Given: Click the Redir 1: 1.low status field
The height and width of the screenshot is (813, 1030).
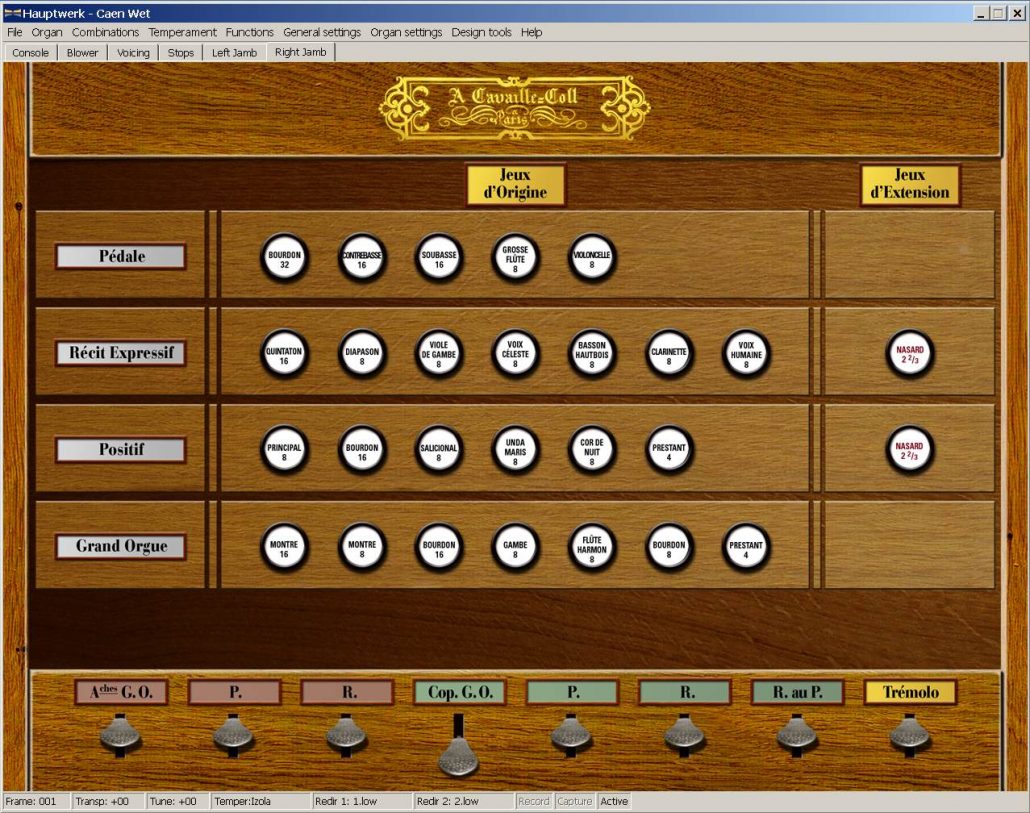Looking at the screenshot, I should tap(361, 801).
